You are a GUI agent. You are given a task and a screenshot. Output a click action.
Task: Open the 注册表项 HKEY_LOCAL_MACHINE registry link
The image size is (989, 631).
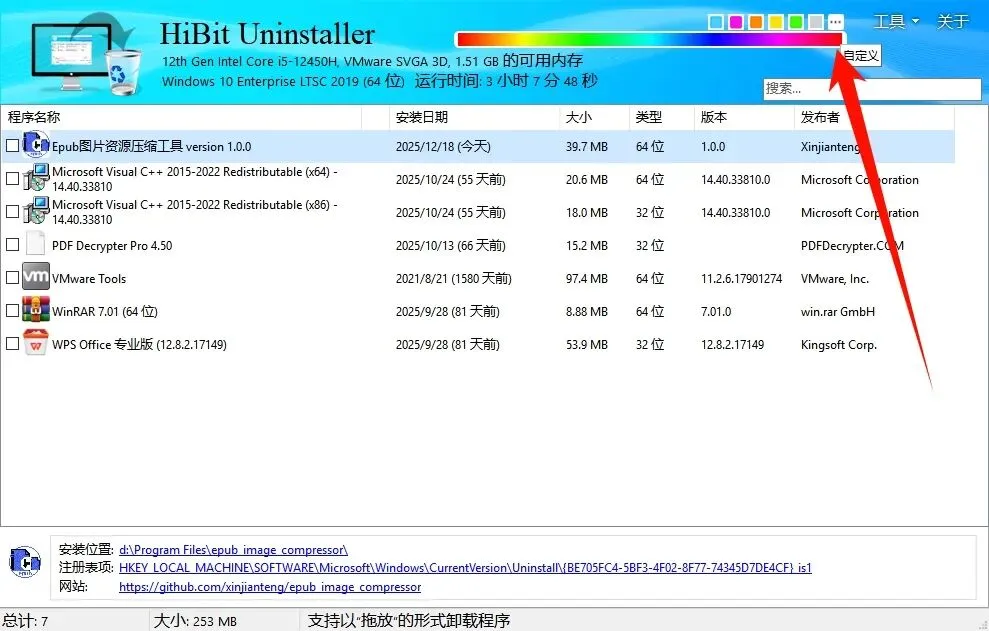coord(465,568)
